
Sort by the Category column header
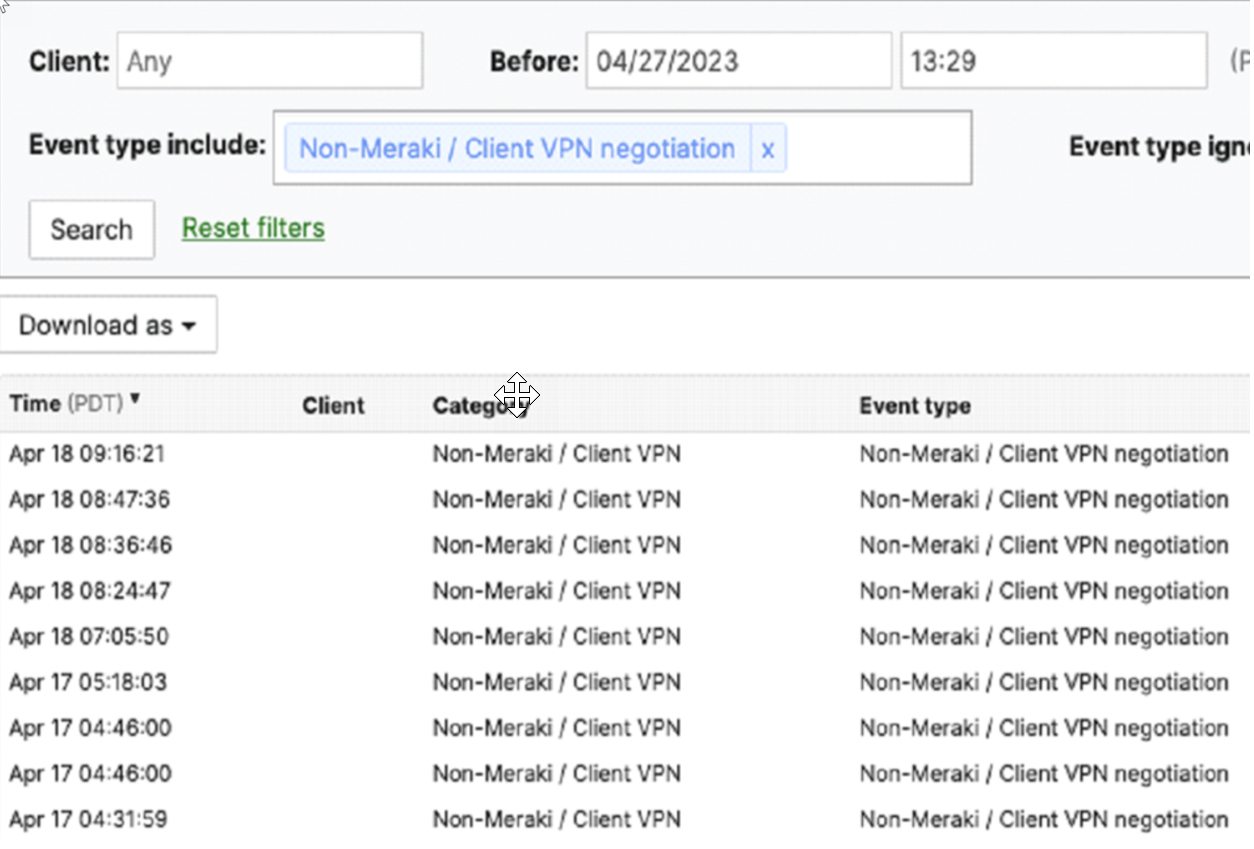pyautogui.click(x=470, y=405)
